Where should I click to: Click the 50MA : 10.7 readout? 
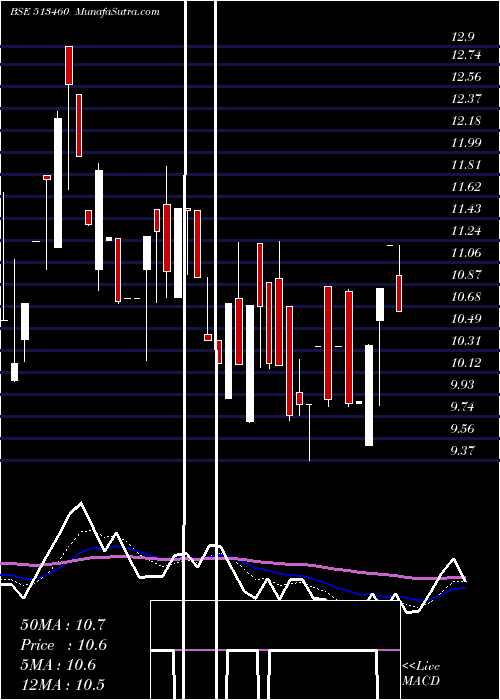[x=63, y=625]
